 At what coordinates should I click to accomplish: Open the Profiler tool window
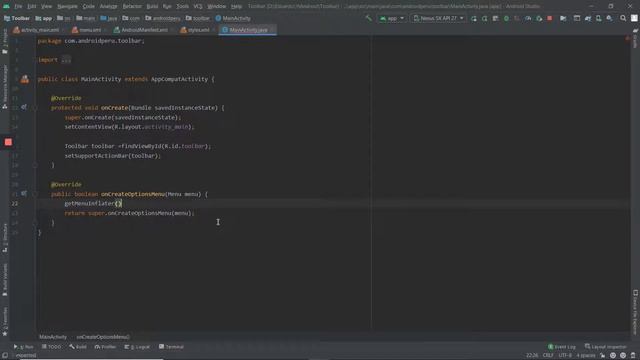coord(106,347)
